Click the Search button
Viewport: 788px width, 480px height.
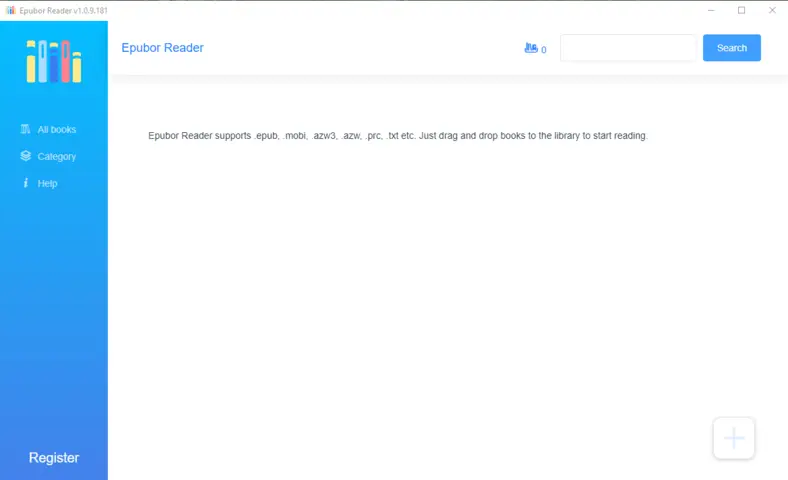click(x=732, y=48)
